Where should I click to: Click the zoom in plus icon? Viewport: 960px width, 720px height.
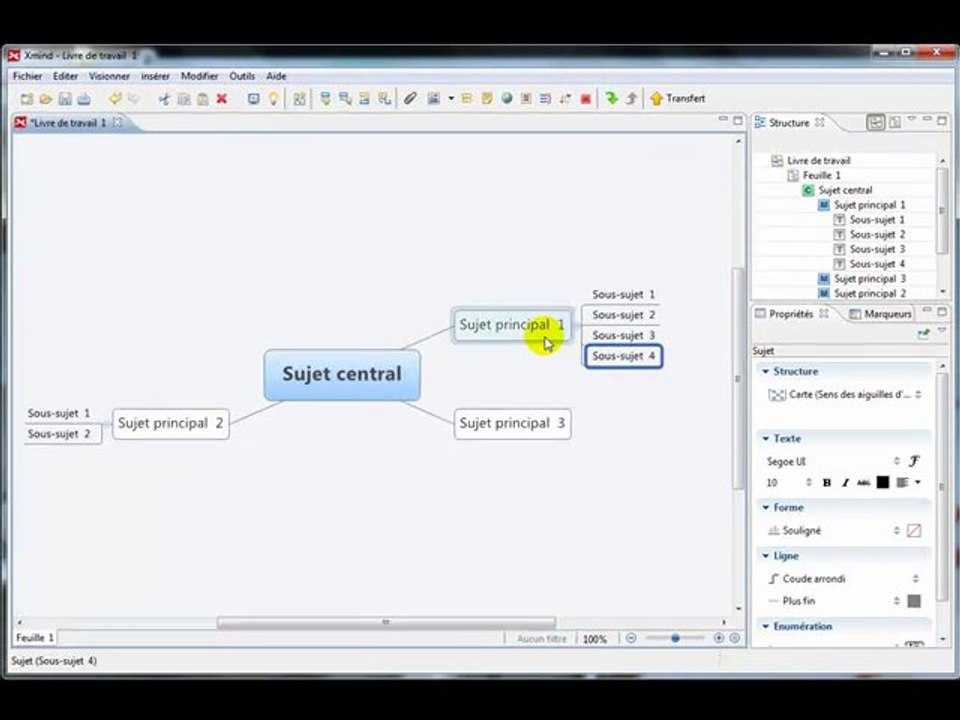pyautogui.click(x=719, y=638)
